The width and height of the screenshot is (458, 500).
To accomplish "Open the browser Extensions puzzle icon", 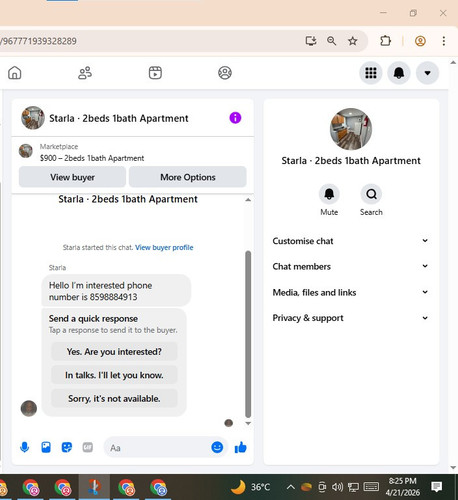I will click(385, 41).
